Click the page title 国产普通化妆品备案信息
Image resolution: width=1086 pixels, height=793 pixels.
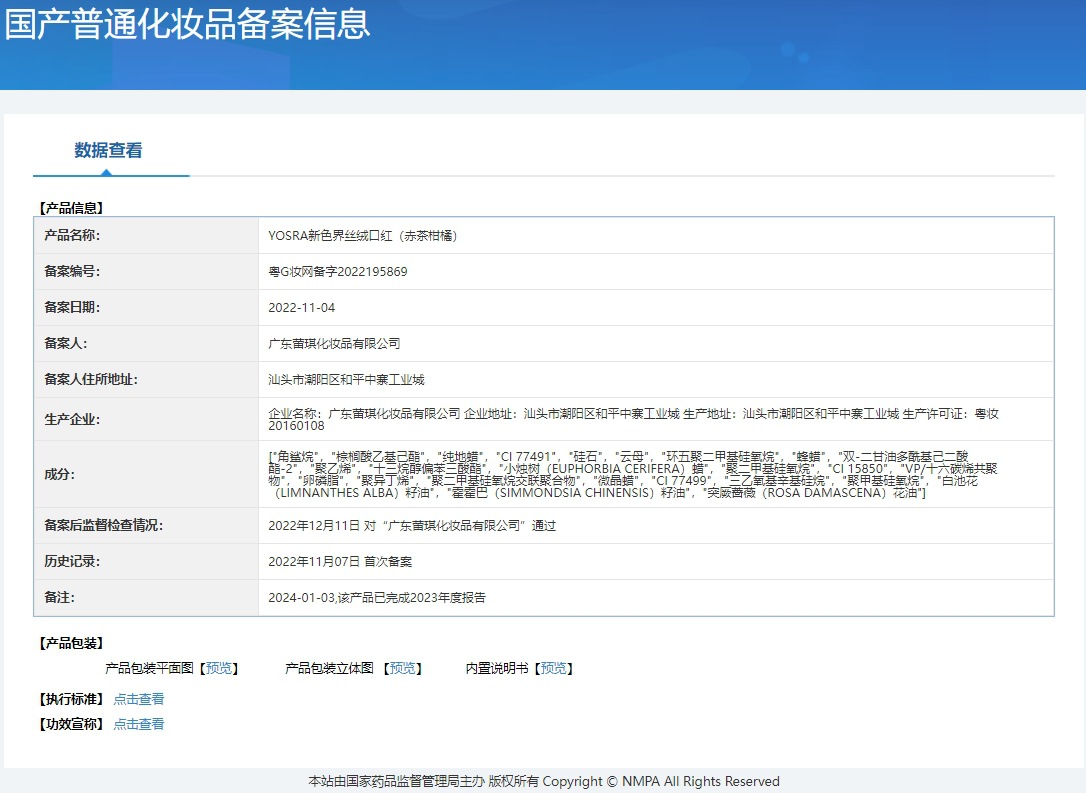pyautogui.click(x=188, y=24)
